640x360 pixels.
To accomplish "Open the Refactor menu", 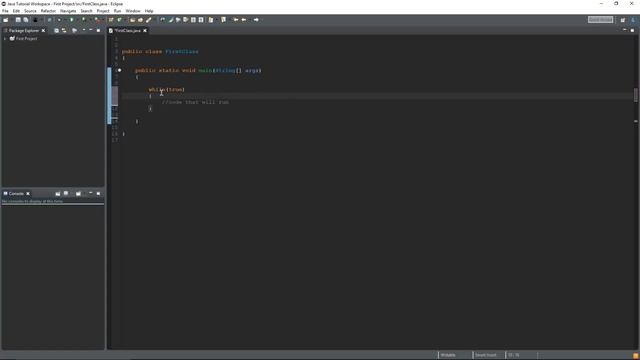I will [48, 11].
